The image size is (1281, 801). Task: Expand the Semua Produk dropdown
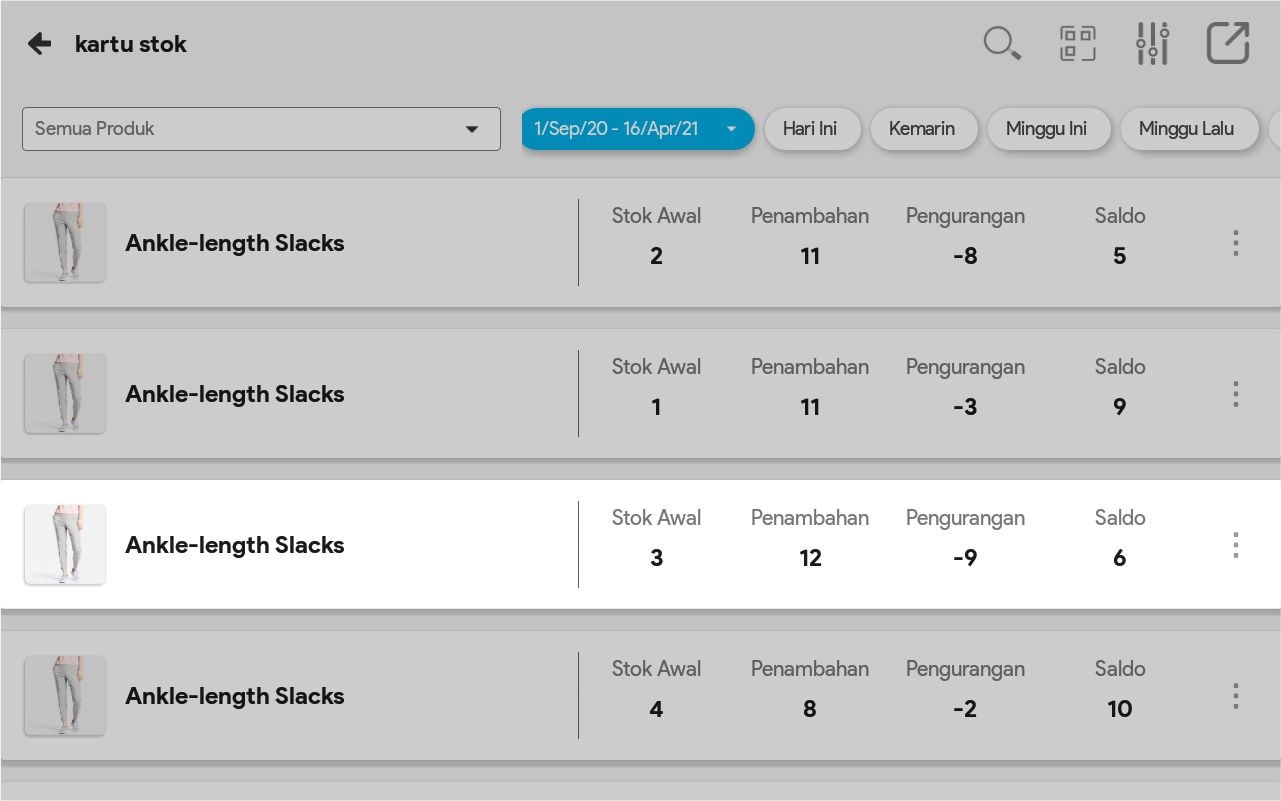261,129
